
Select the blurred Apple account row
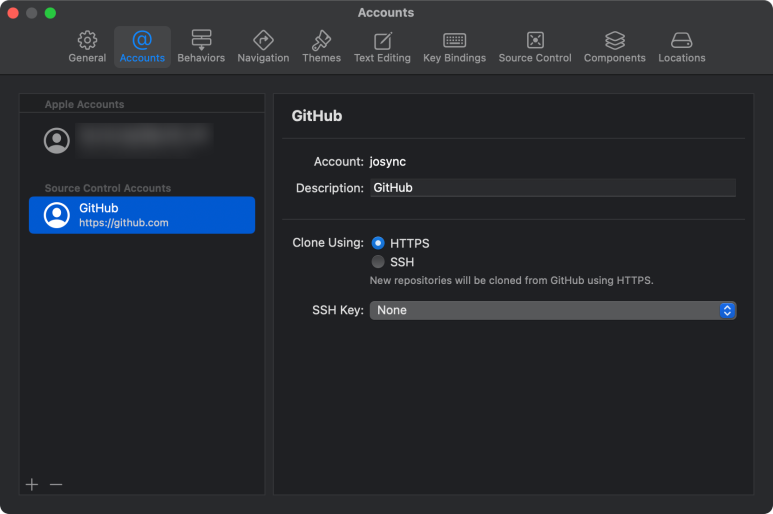pos(142,140)
